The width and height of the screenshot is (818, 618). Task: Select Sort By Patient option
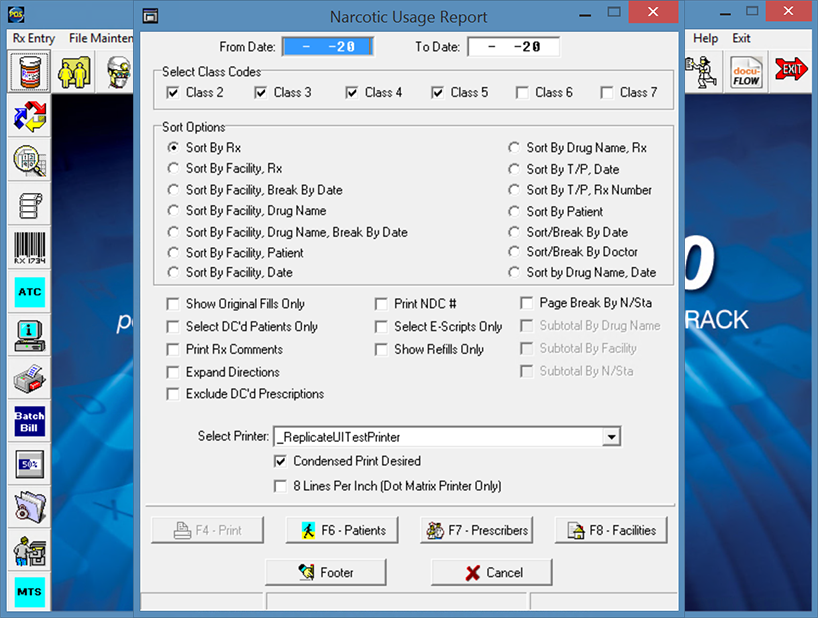click(x=514, y=212)
